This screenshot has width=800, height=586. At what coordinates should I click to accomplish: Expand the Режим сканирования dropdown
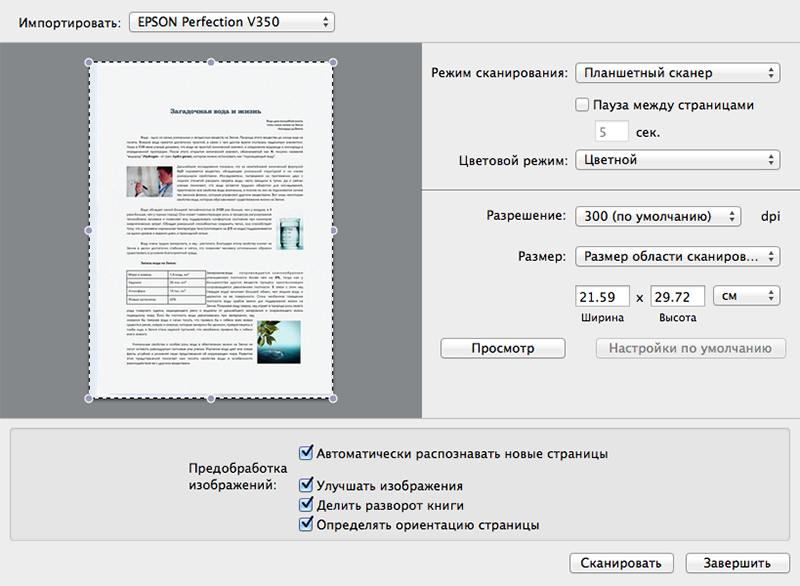tap(677, 73)
